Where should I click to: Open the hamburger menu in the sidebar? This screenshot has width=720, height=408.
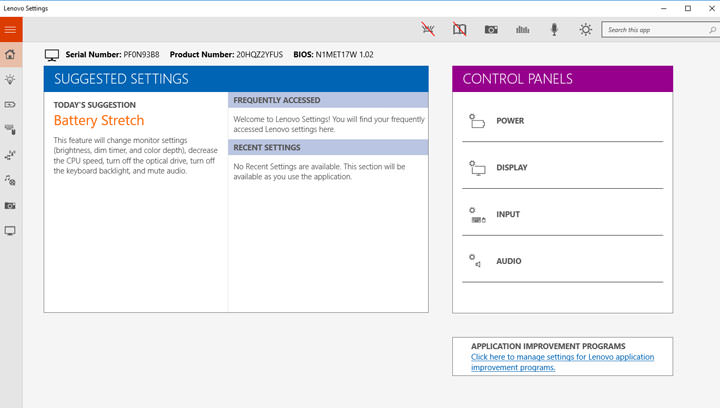click(10, 30)
